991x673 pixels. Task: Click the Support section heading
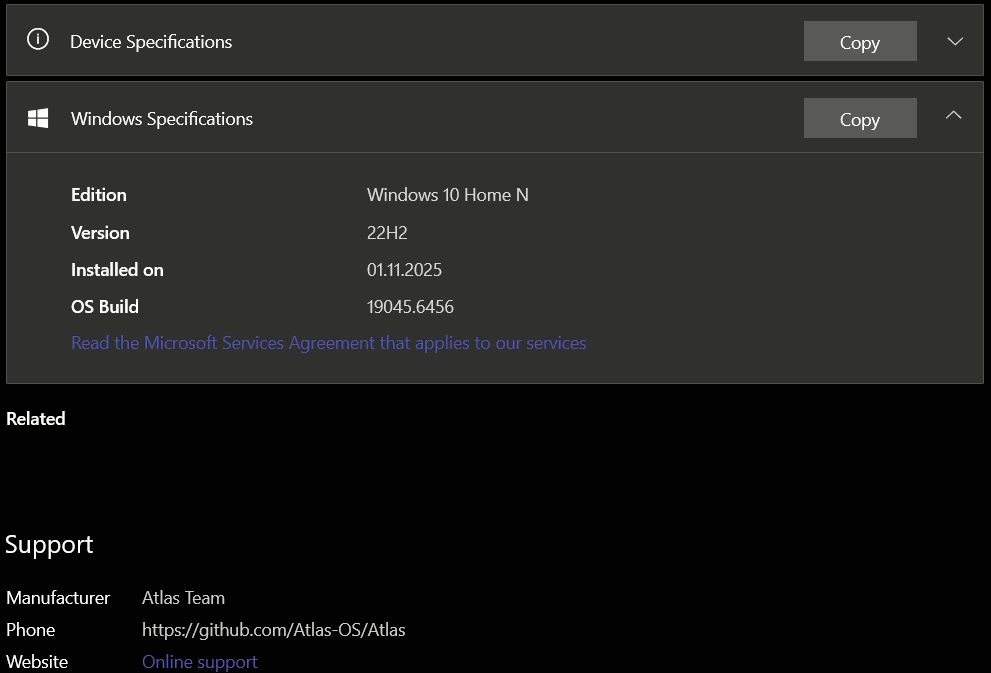coord(49,545)
